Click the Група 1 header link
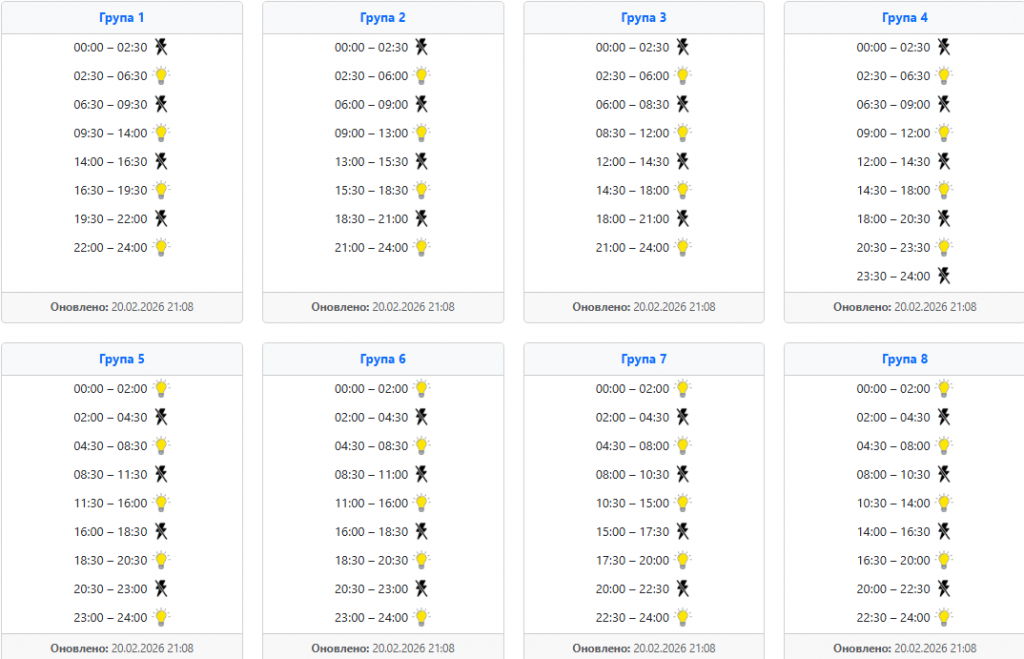This screenshot has width=1024, height=659. (121, 18)
